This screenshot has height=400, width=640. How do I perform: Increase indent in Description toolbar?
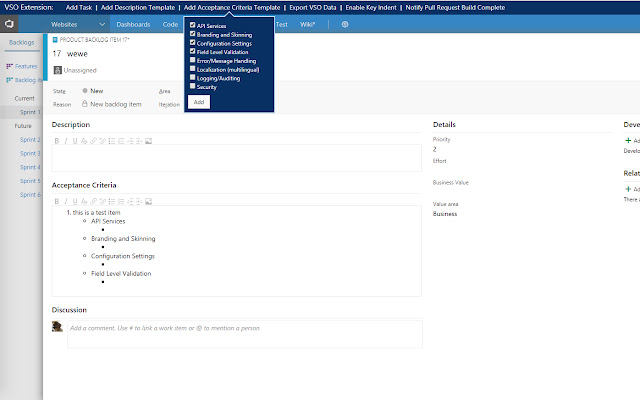pos(139,141)
